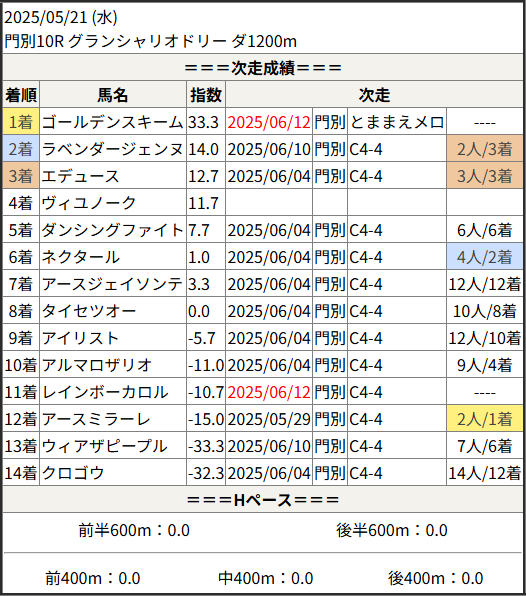Click the 指数 column header
This screenshot has height=596, width=526.
coord(206,95)
